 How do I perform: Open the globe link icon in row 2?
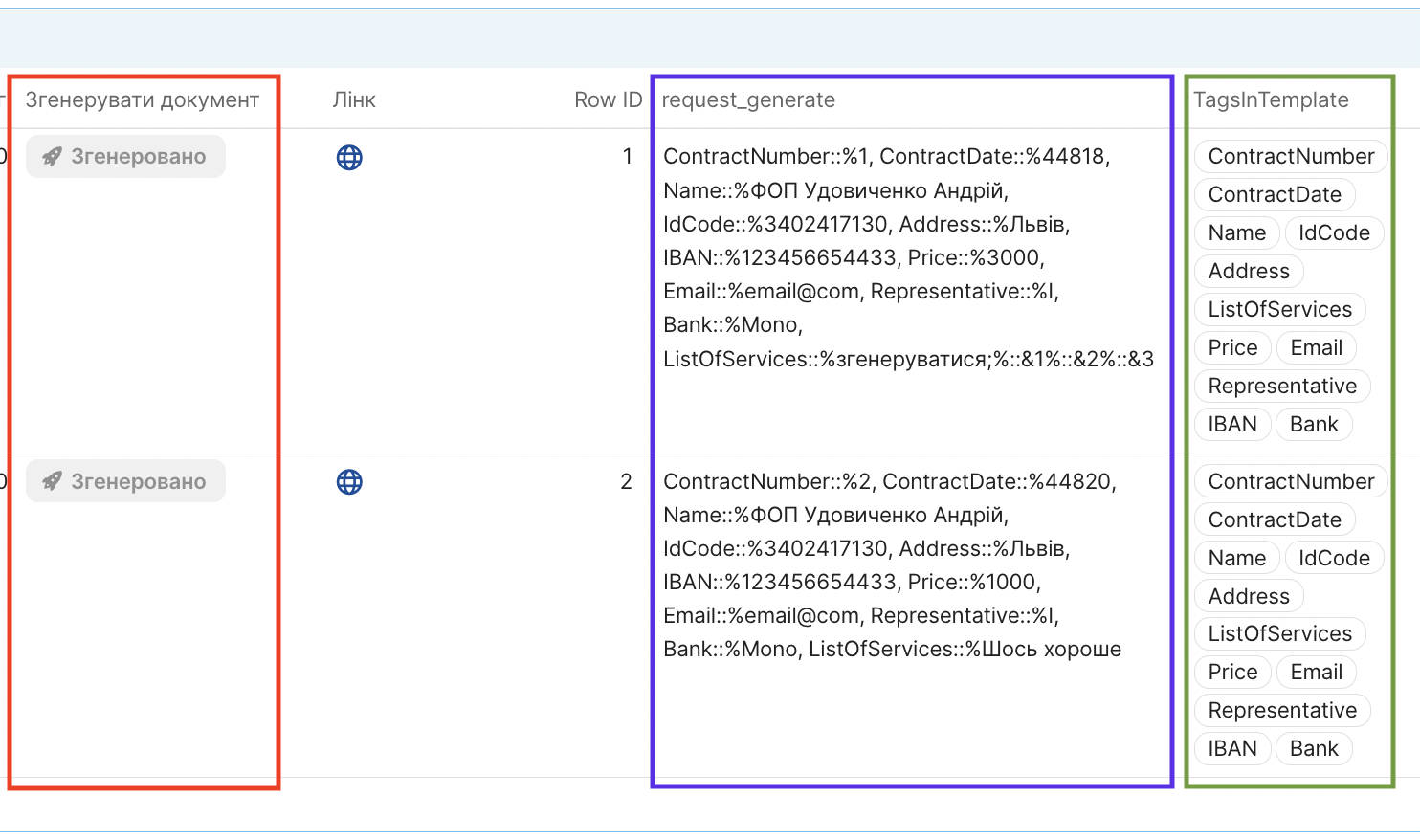coord(349,482)
